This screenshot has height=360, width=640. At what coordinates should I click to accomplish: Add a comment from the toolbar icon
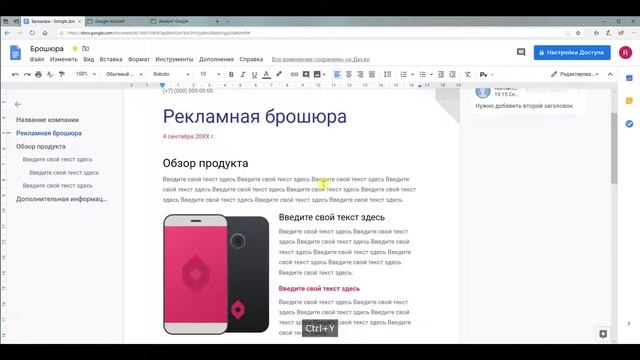(306, 74)
